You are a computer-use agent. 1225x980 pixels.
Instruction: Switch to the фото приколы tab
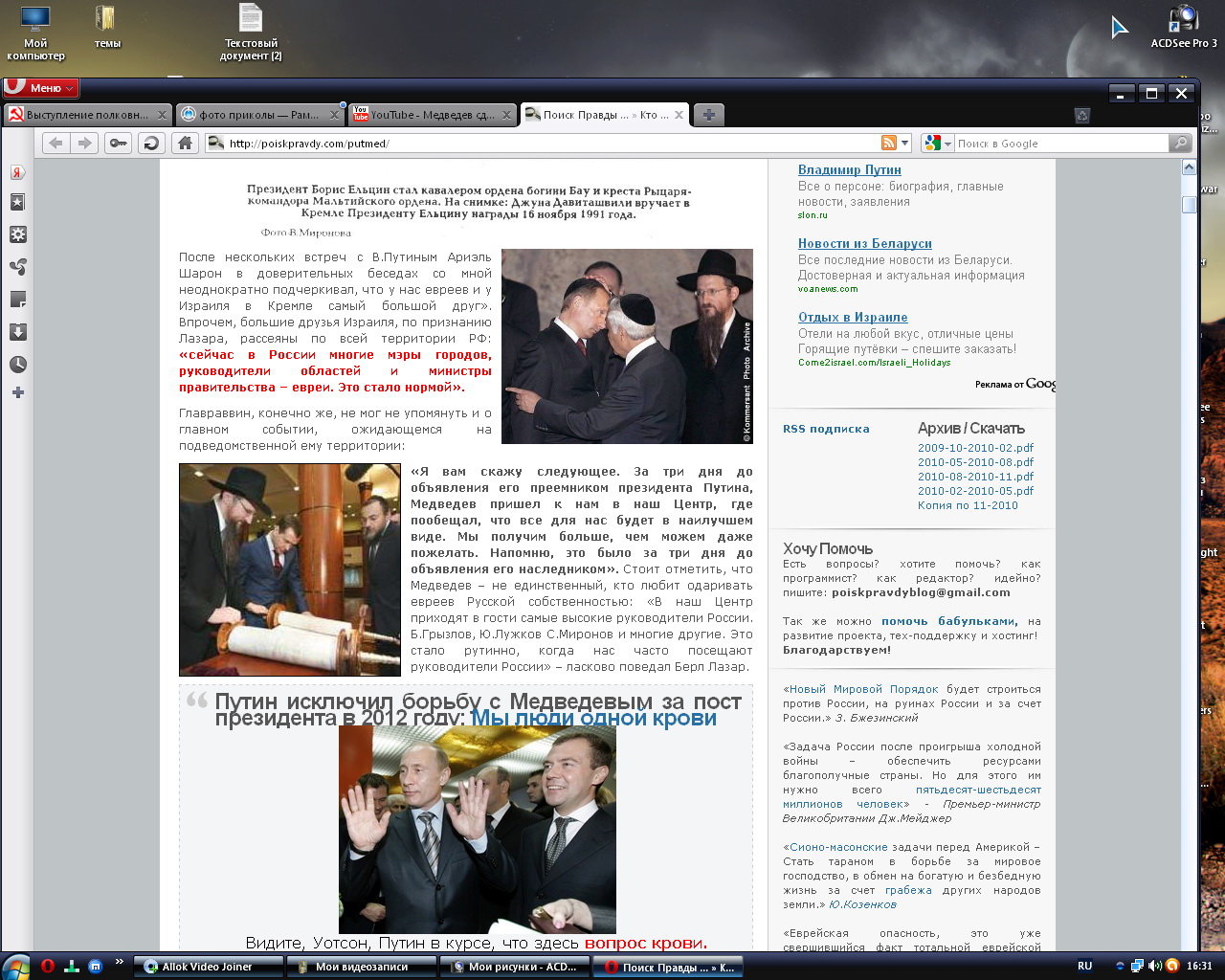256,115
